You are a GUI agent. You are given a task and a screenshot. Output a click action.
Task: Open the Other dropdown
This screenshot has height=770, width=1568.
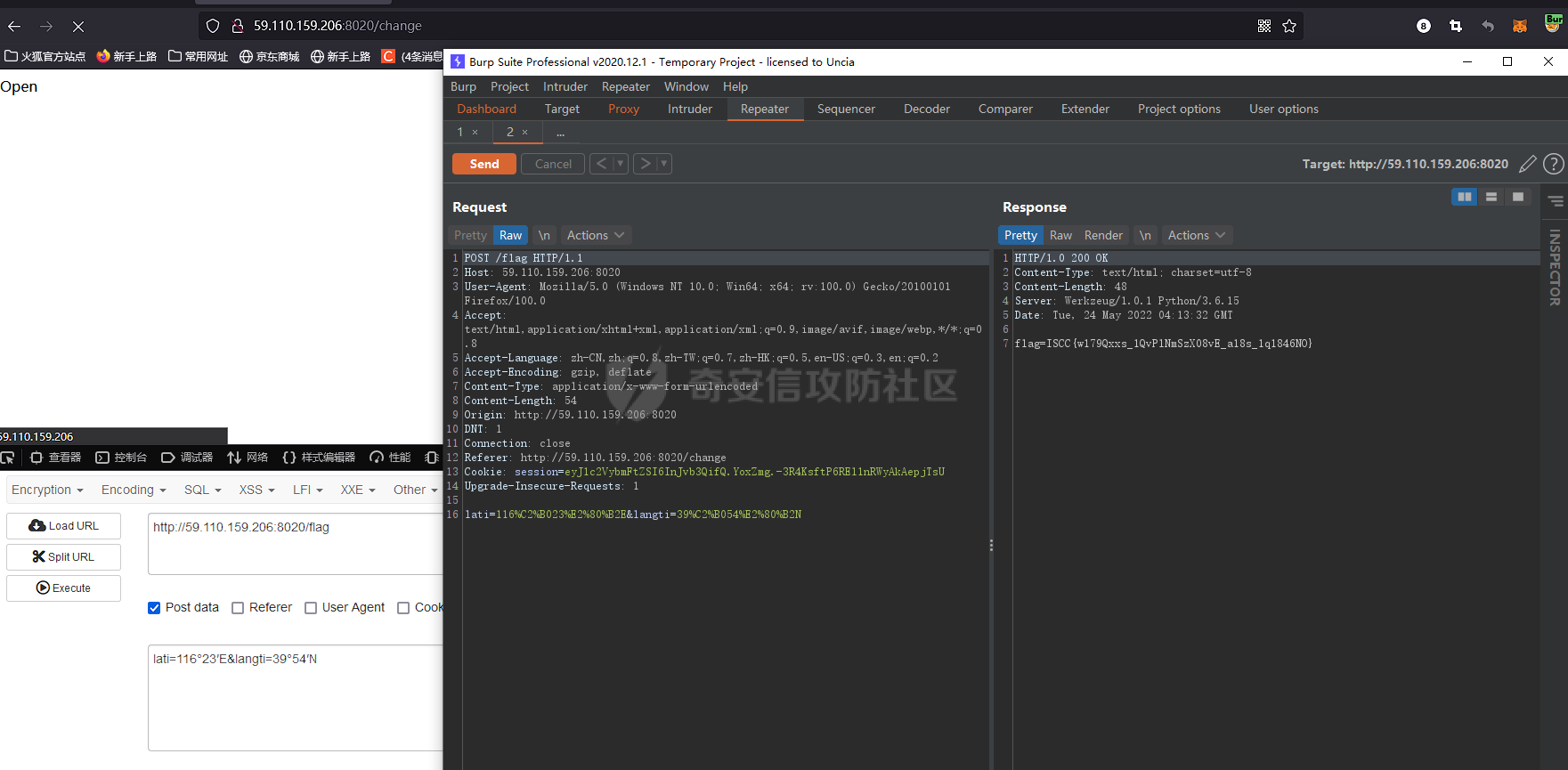click(415, 490)
